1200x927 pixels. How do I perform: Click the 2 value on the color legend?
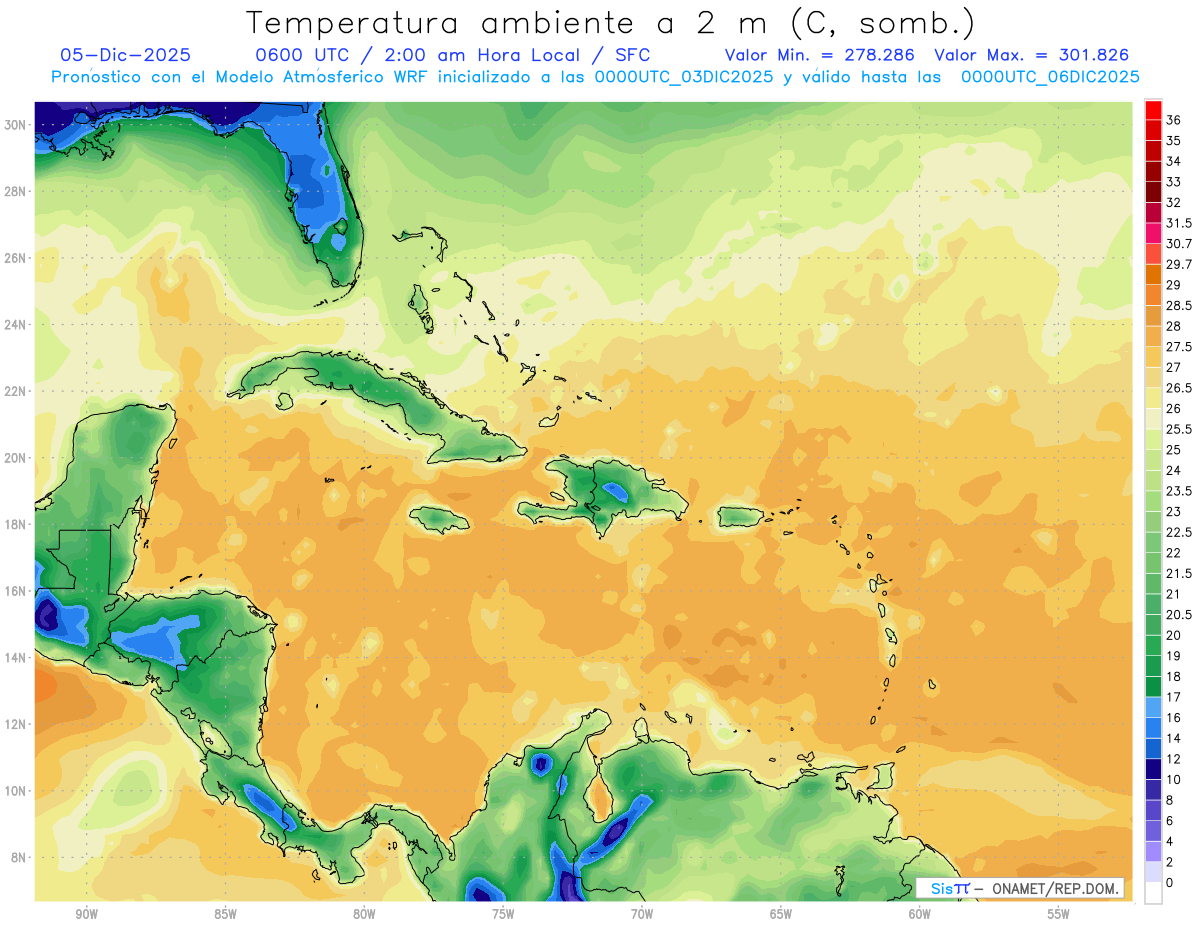pyautogui.click(x=1170, y=862)
